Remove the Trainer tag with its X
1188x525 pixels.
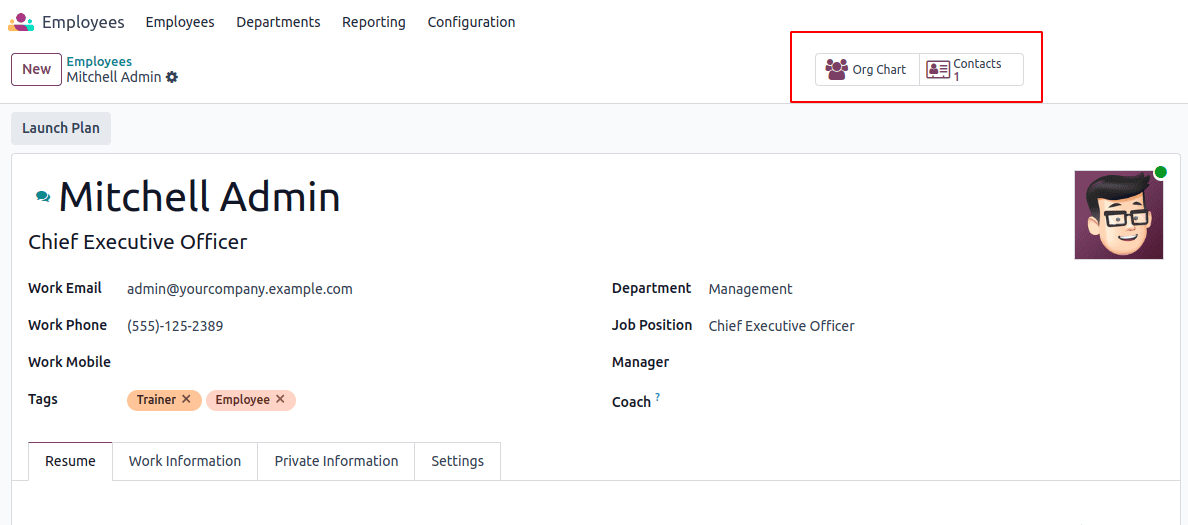[x=186, y=399]
